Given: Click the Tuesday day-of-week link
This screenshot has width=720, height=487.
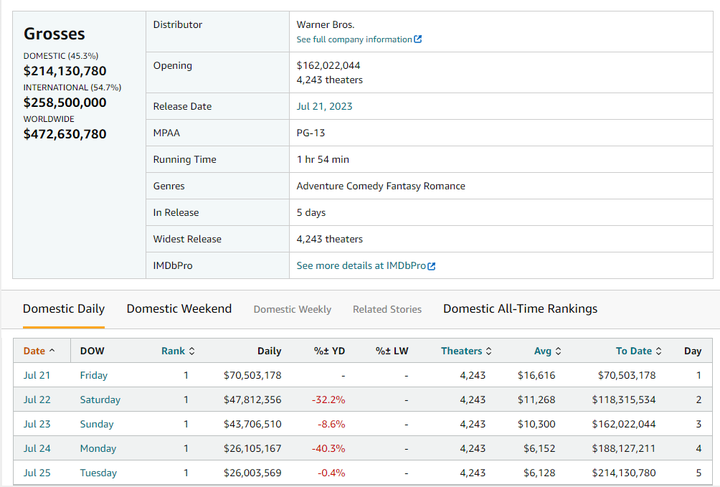Looking at the screenshot, I should click(x=98, y=473).
